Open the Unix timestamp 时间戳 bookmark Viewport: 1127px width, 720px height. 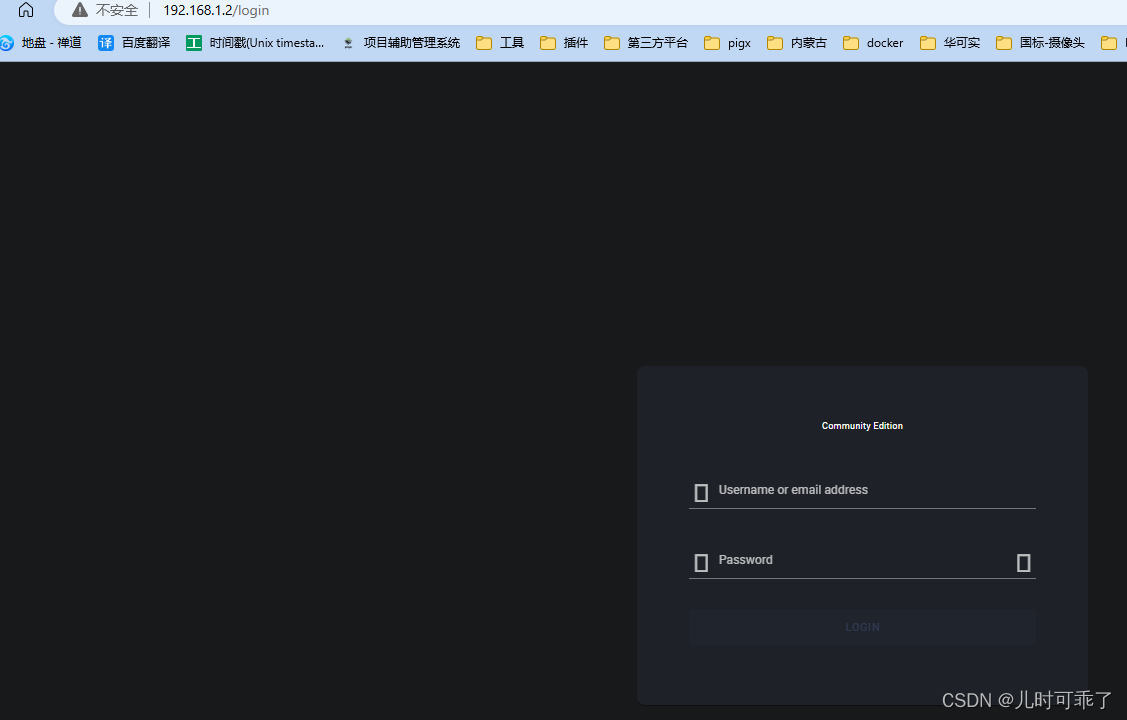click(254, 42)
